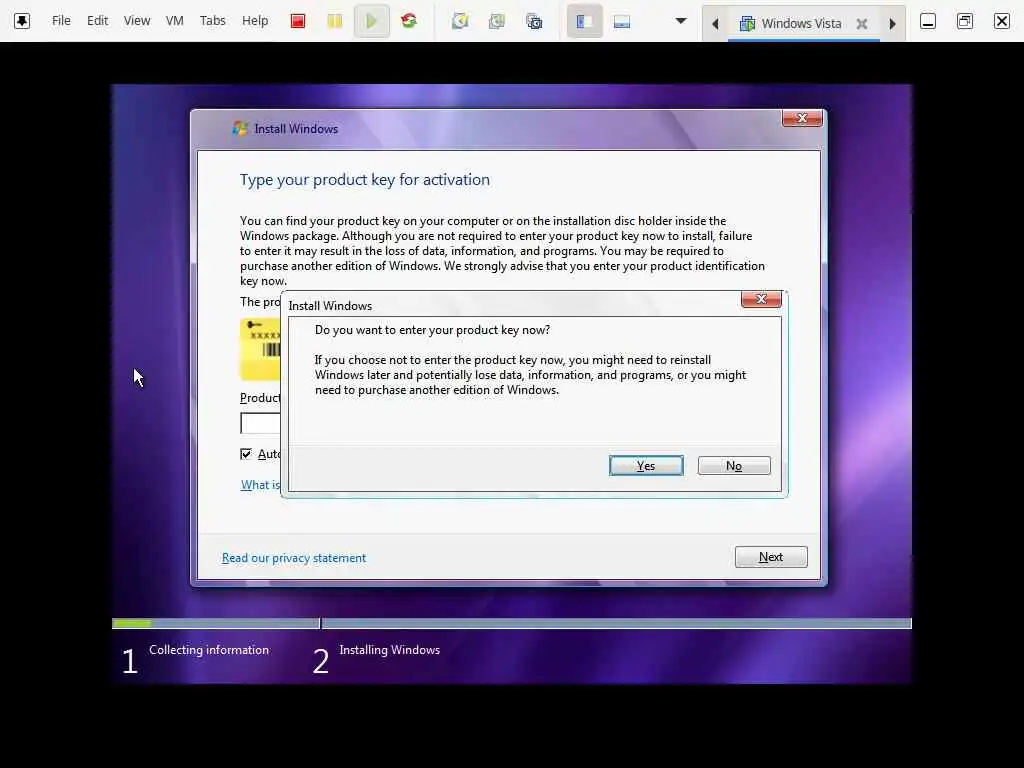Click 'Collecting information' step label

click(209, 650)
